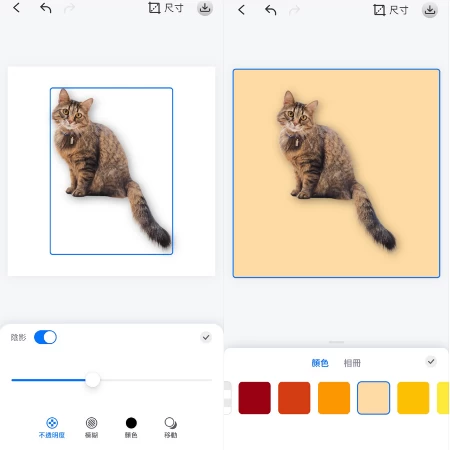
Task: Go back using right screen's back chevron
Action: [x=242, y=10]
